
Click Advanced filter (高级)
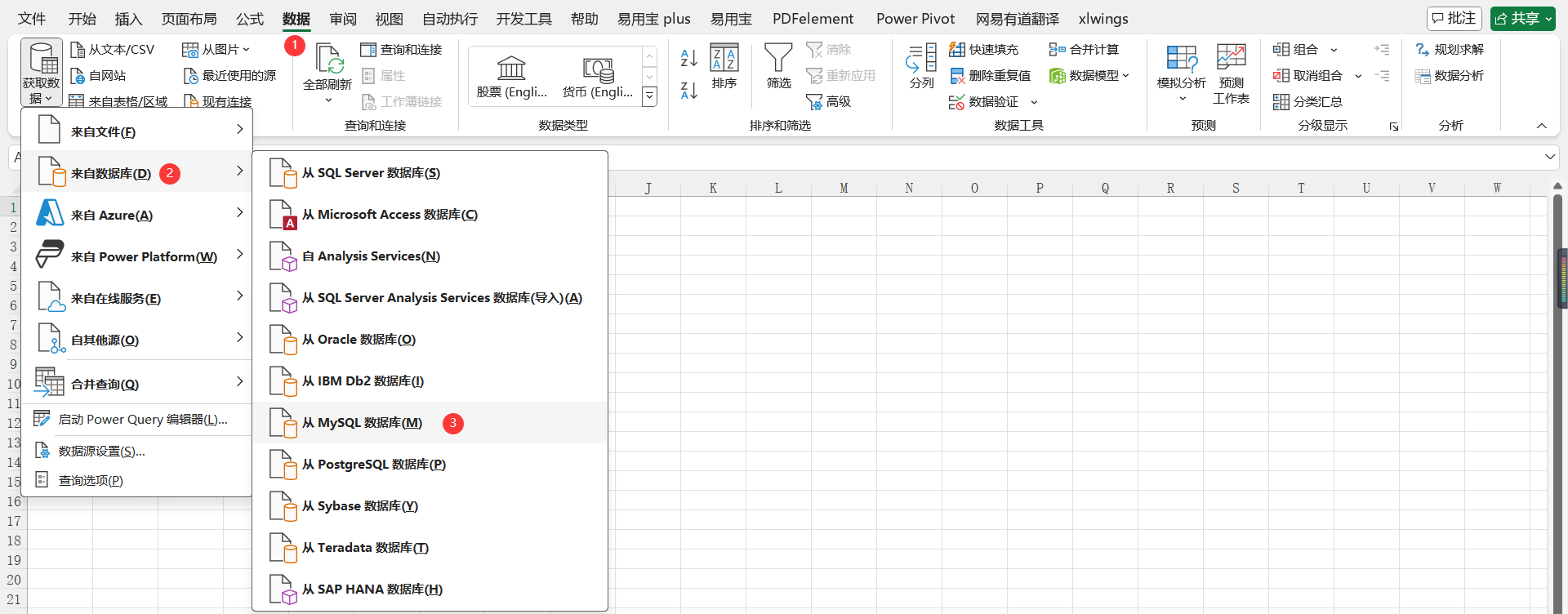coord(829,102)
